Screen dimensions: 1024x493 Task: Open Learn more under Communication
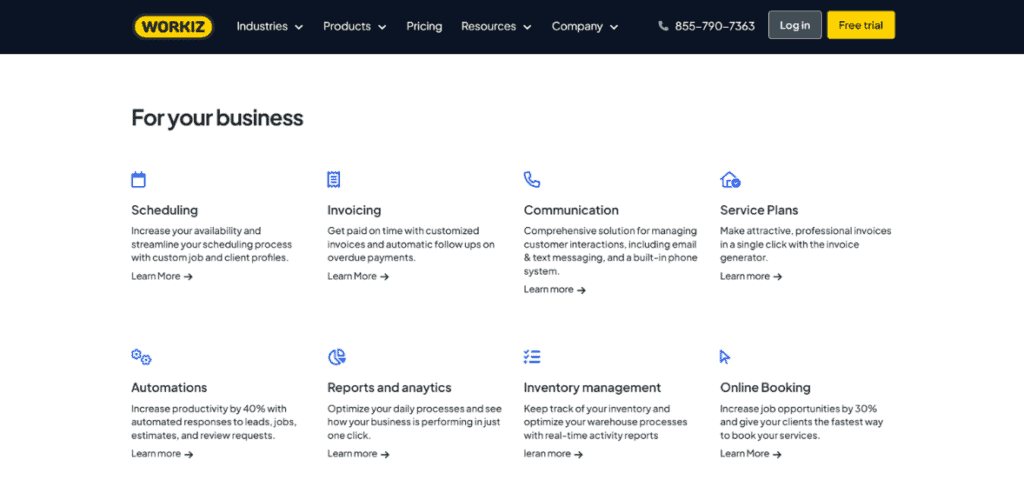[x=554, y=289]
